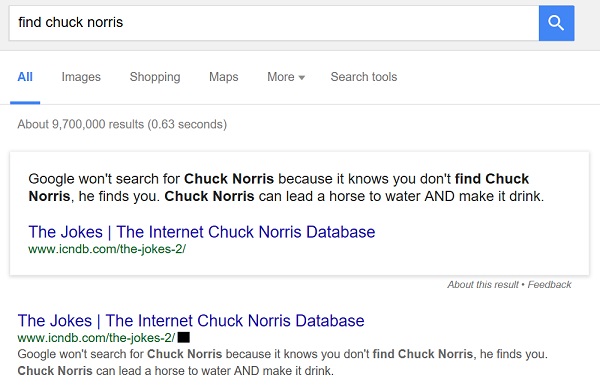
Task: Open featured snippet title The Jokes link
Action: point(202,232)
